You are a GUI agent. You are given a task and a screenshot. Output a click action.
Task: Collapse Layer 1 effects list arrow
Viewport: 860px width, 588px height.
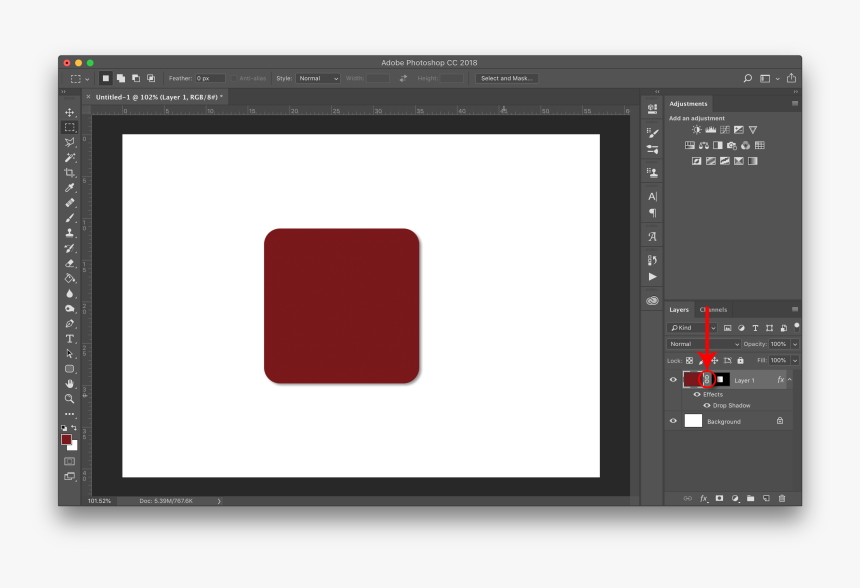tap(790, 380)
